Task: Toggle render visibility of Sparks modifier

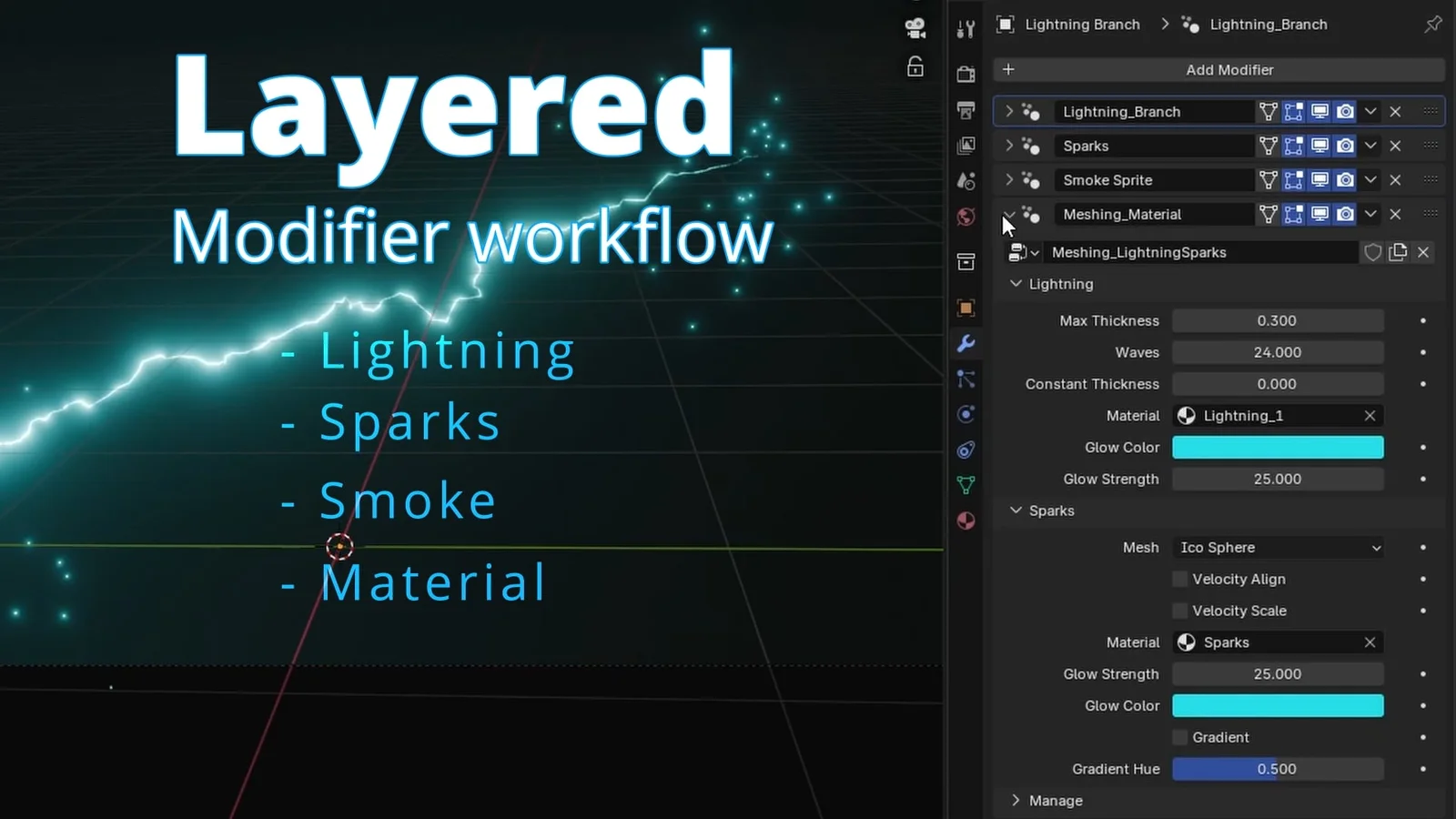Action: [1345, 146]
